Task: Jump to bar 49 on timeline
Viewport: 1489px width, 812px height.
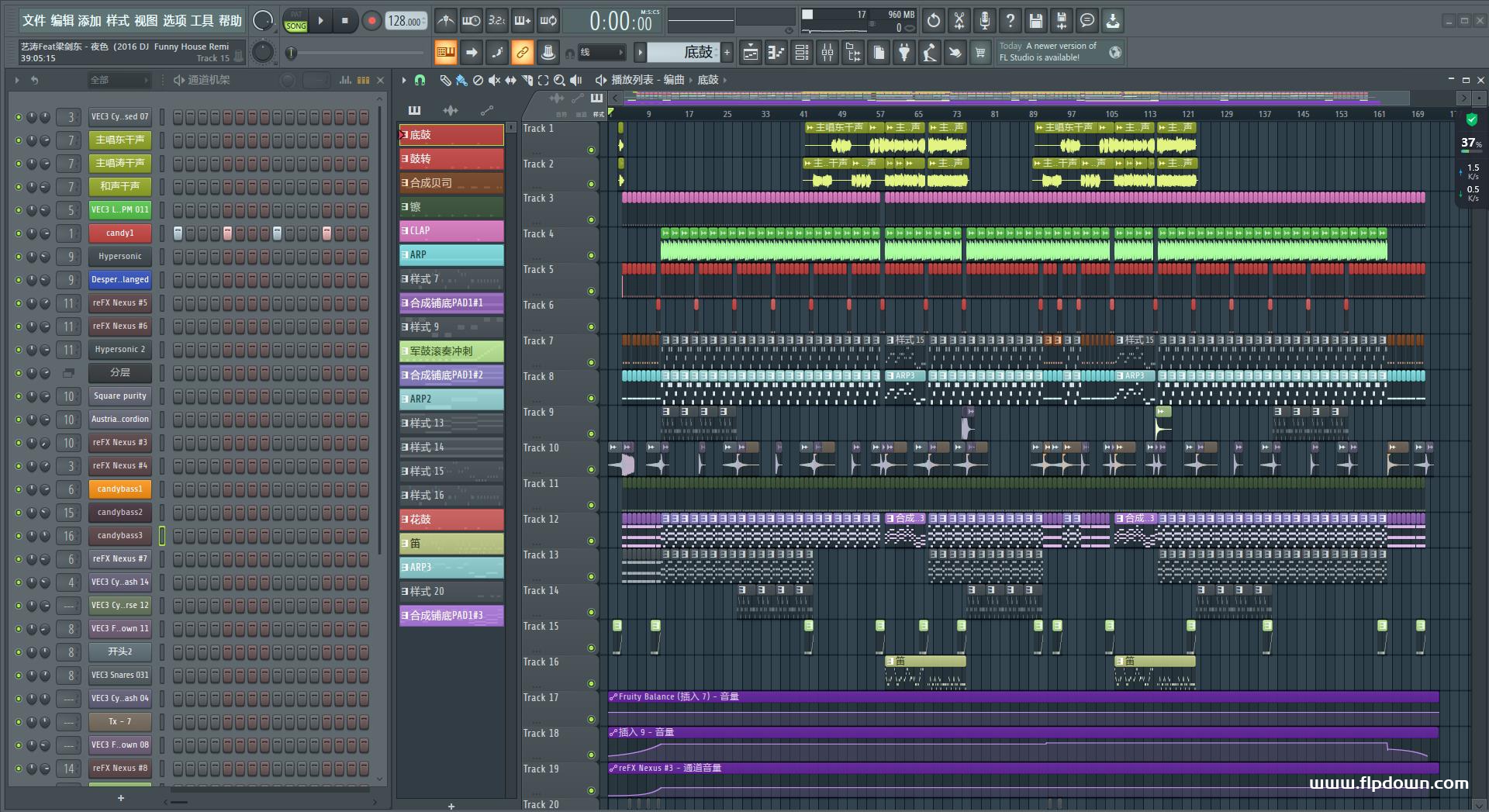Action: point(841,114)
